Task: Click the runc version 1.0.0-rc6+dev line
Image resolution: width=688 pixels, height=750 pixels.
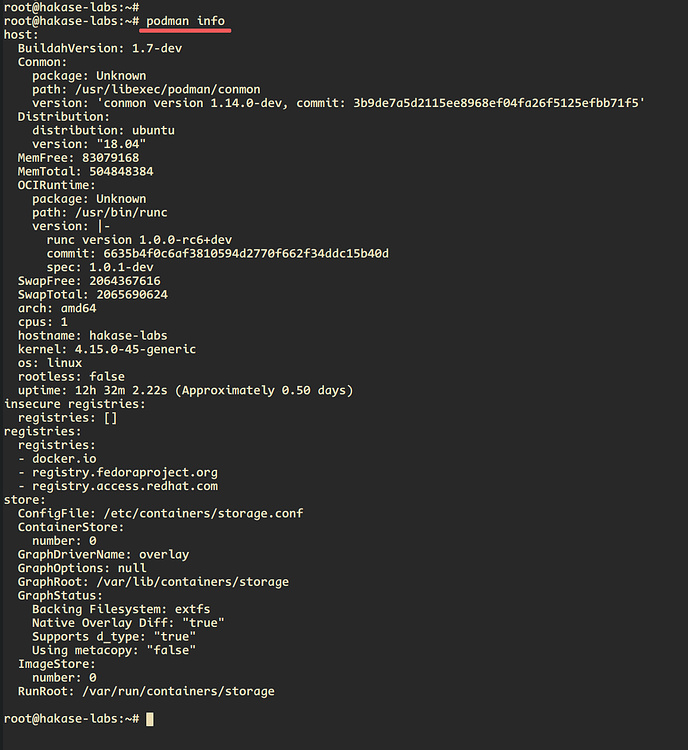Action: click(x=139, y=240)
